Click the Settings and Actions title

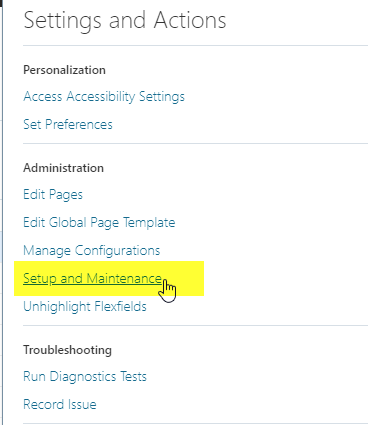[125, 21]
